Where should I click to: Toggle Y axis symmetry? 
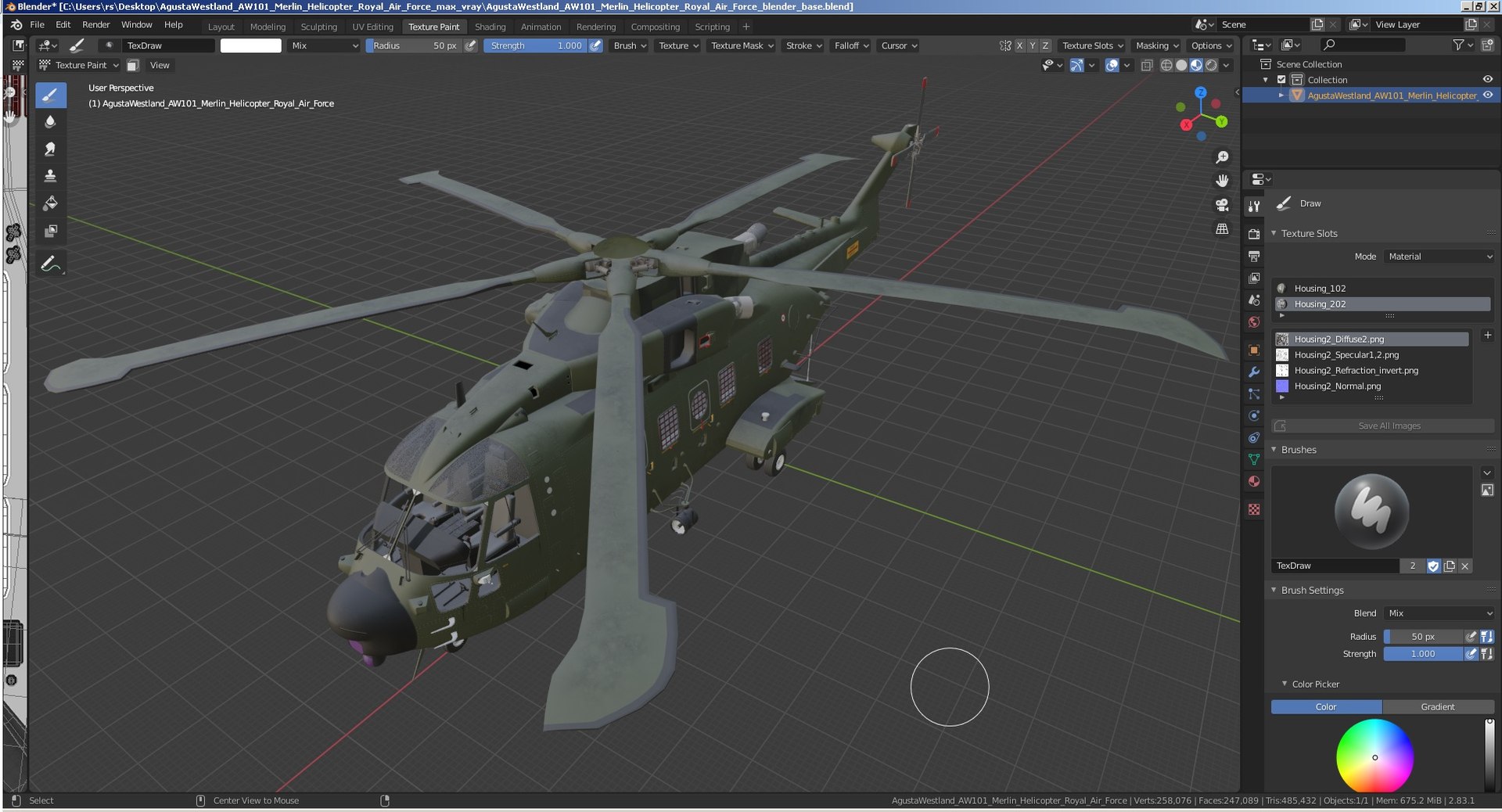(x=1032, y=45)
